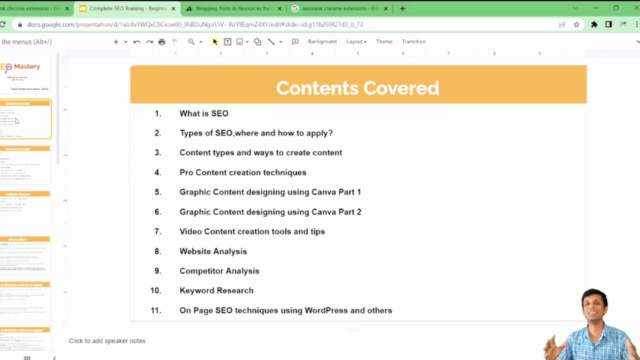Click the Insert image icon
640x360 pixels.
tap(240, 42)
